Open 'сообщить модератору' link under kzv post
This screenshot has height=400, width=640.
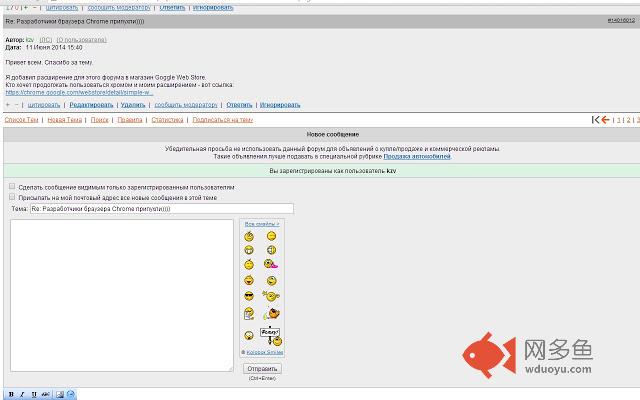pos(186,105)
